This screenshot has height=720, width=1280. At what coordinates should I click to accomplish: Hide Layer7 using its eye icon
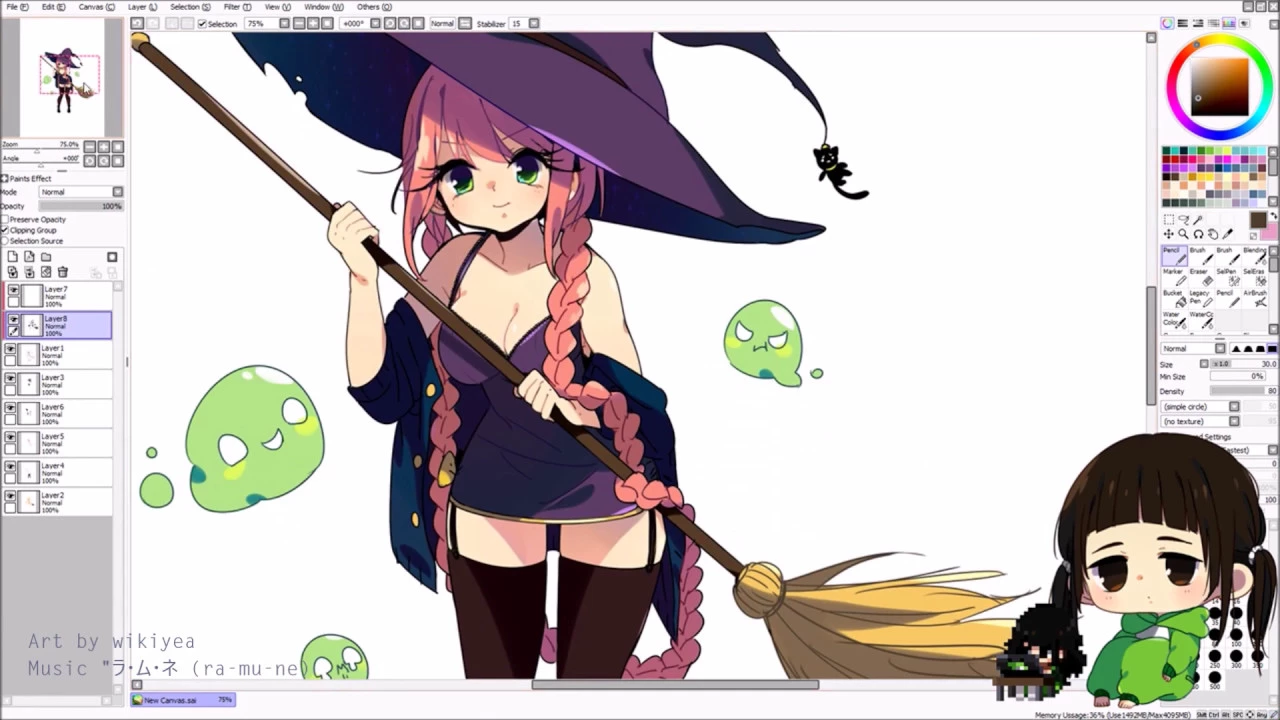13,290
